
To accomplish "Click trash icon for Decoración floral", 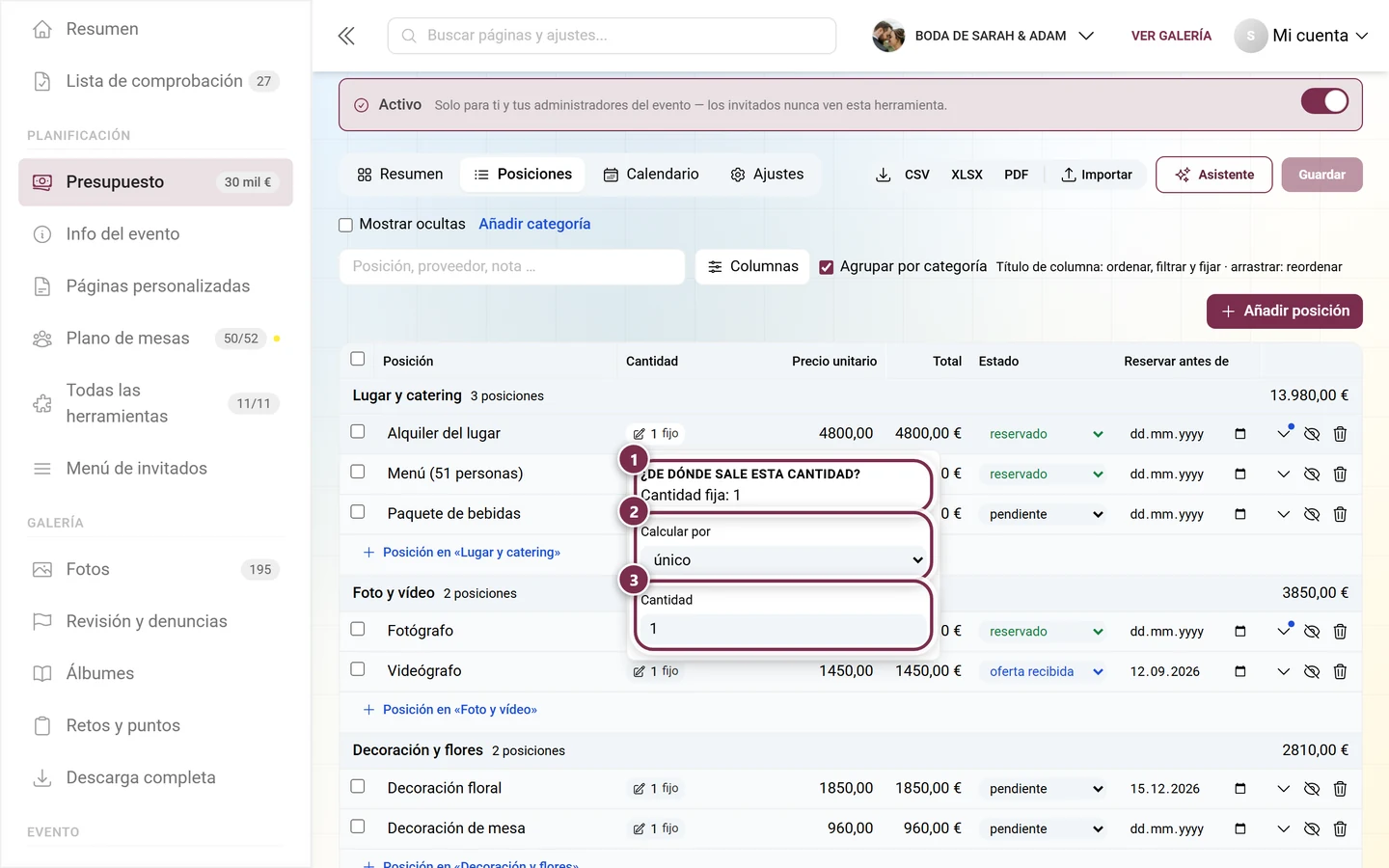I will coord(1340,789).
